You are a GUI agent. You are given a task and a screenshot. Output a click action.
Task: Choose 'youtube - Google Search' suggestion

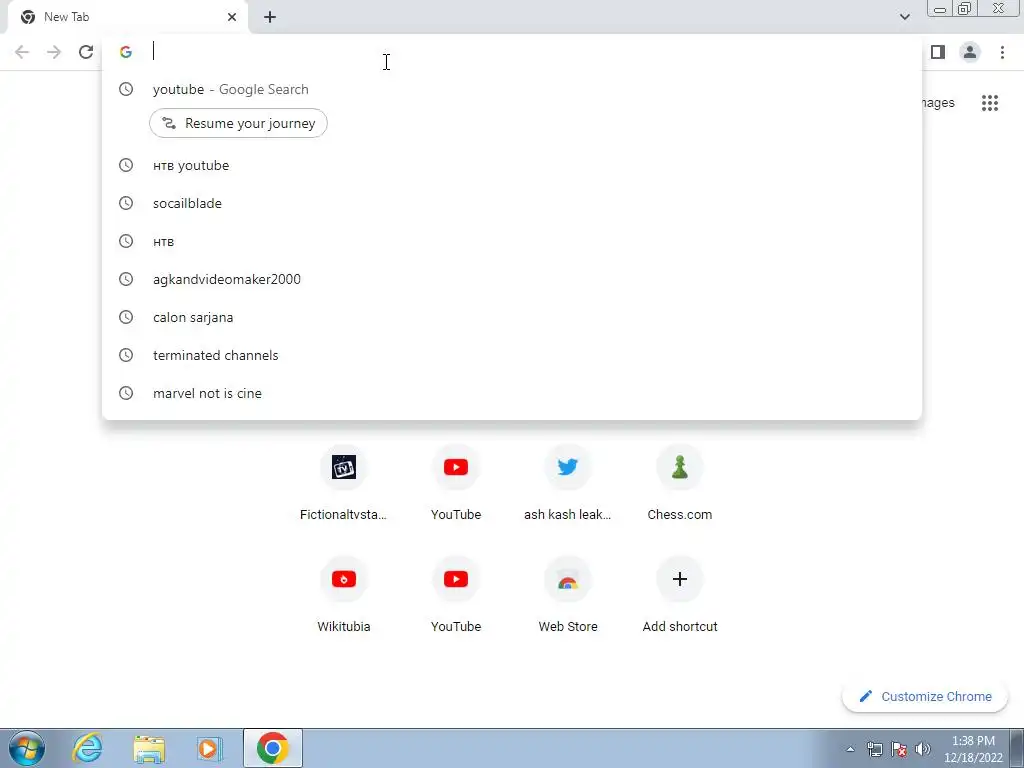[x=512, y=89]
